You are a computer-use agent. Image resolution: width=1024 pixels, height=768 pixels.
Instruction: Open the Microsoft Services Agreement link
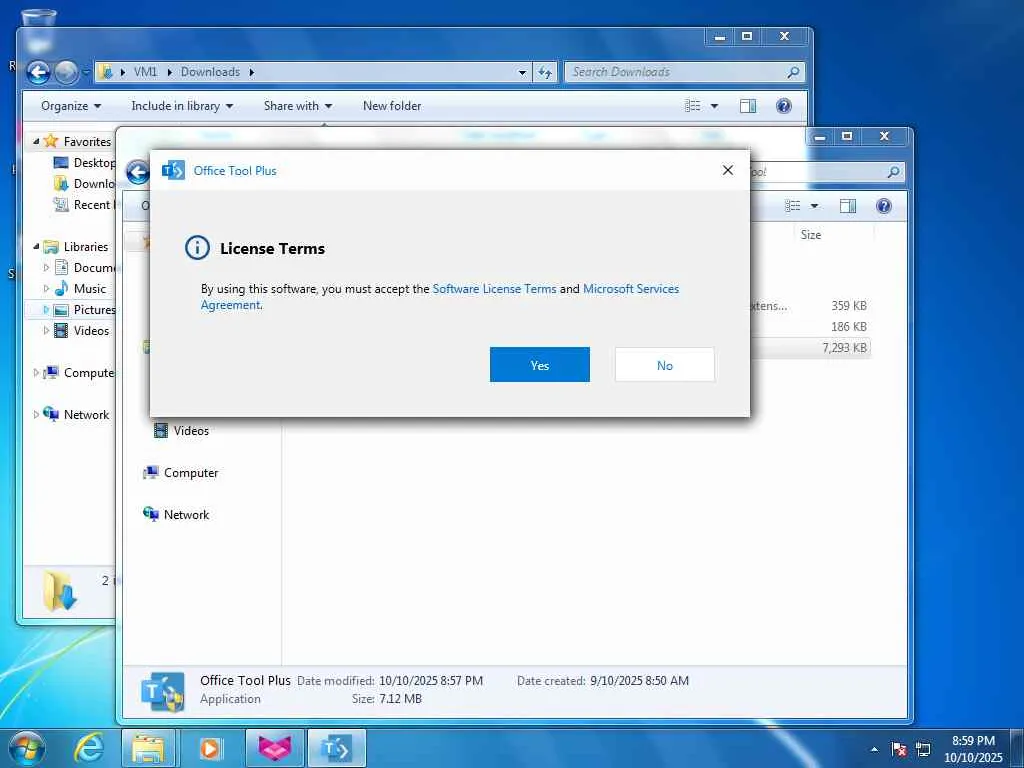pos(440,296)
